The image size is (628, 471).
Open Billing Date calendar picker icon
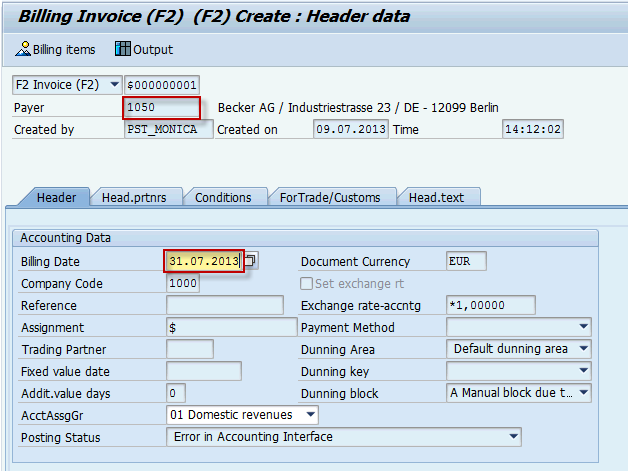point(250,261)
